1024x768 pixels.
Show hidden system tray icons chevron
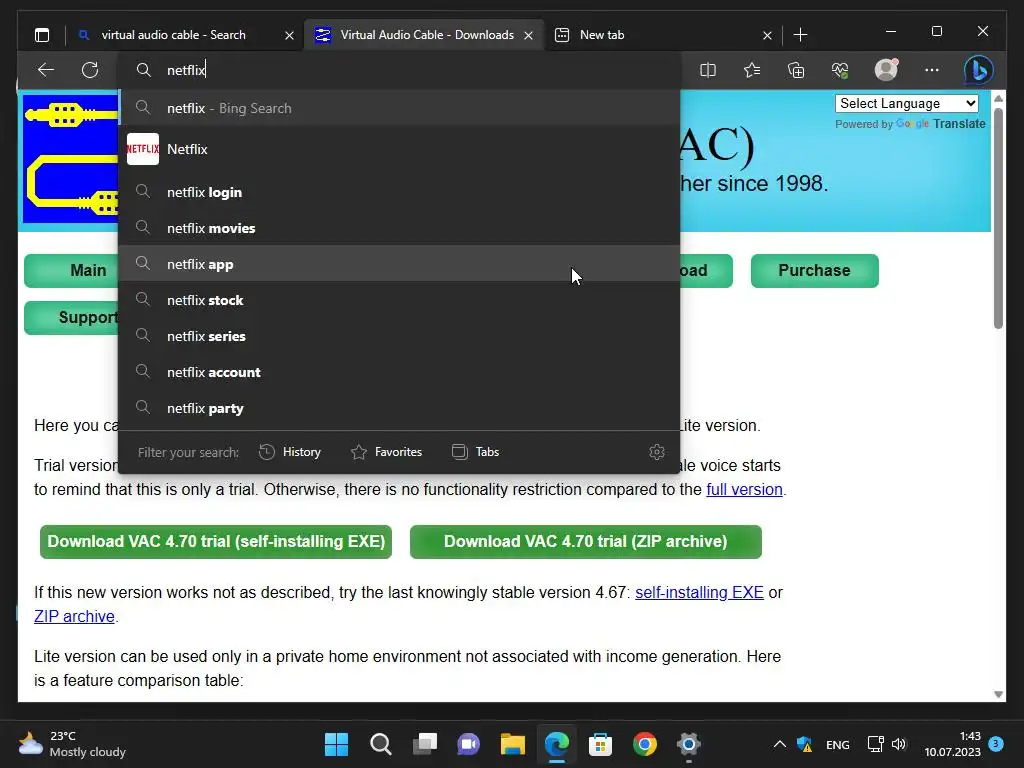(x=780, y=744)
